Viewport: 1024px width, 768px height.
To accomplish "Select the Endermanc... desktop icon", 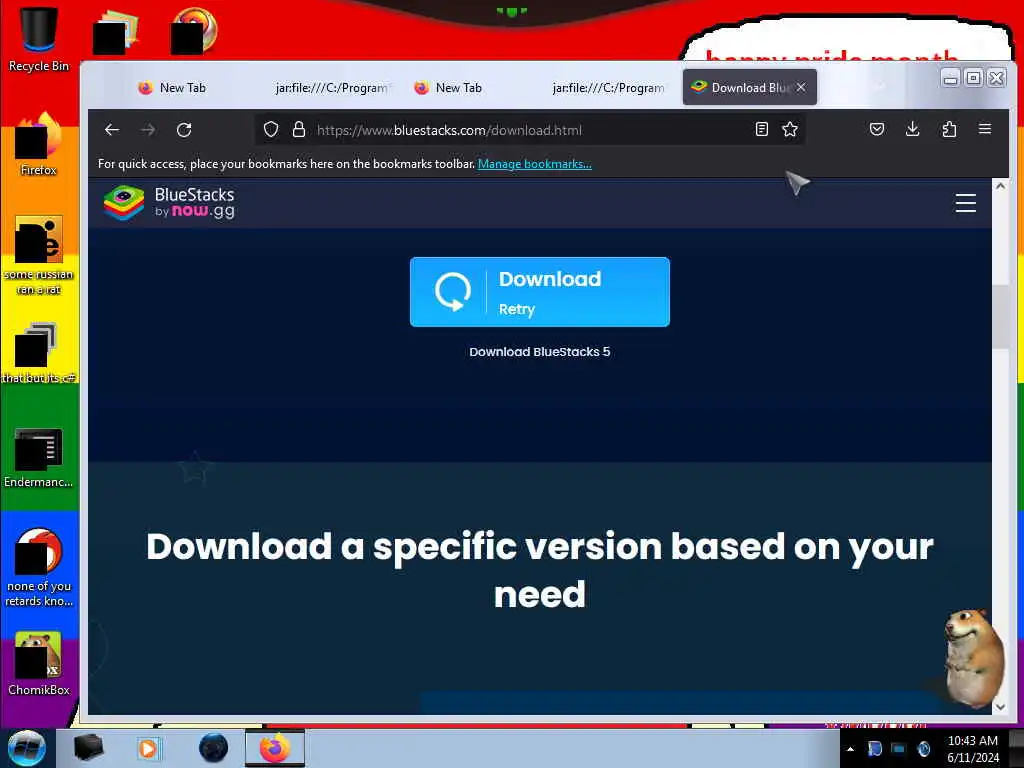I will tap(39, 457).
